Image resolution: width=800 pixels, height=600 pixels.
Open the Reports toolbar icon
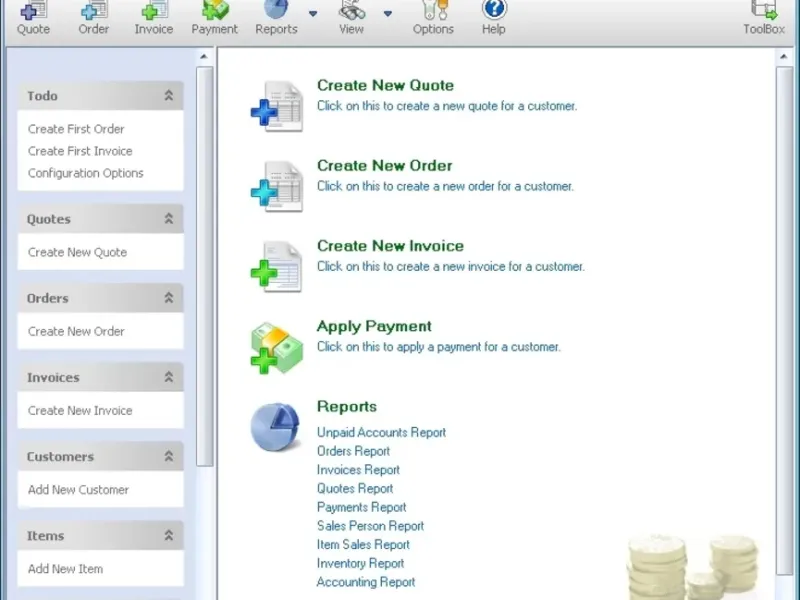pos(276,10)
